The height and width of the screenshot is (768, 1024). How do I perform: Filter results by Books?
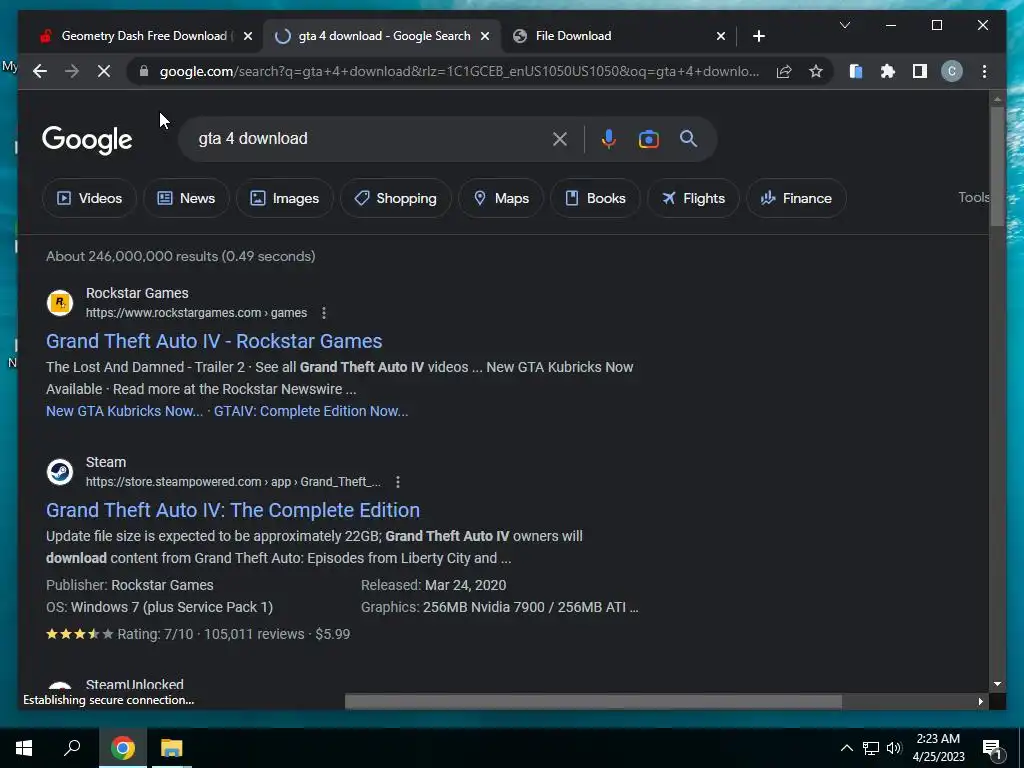[595, 198]
